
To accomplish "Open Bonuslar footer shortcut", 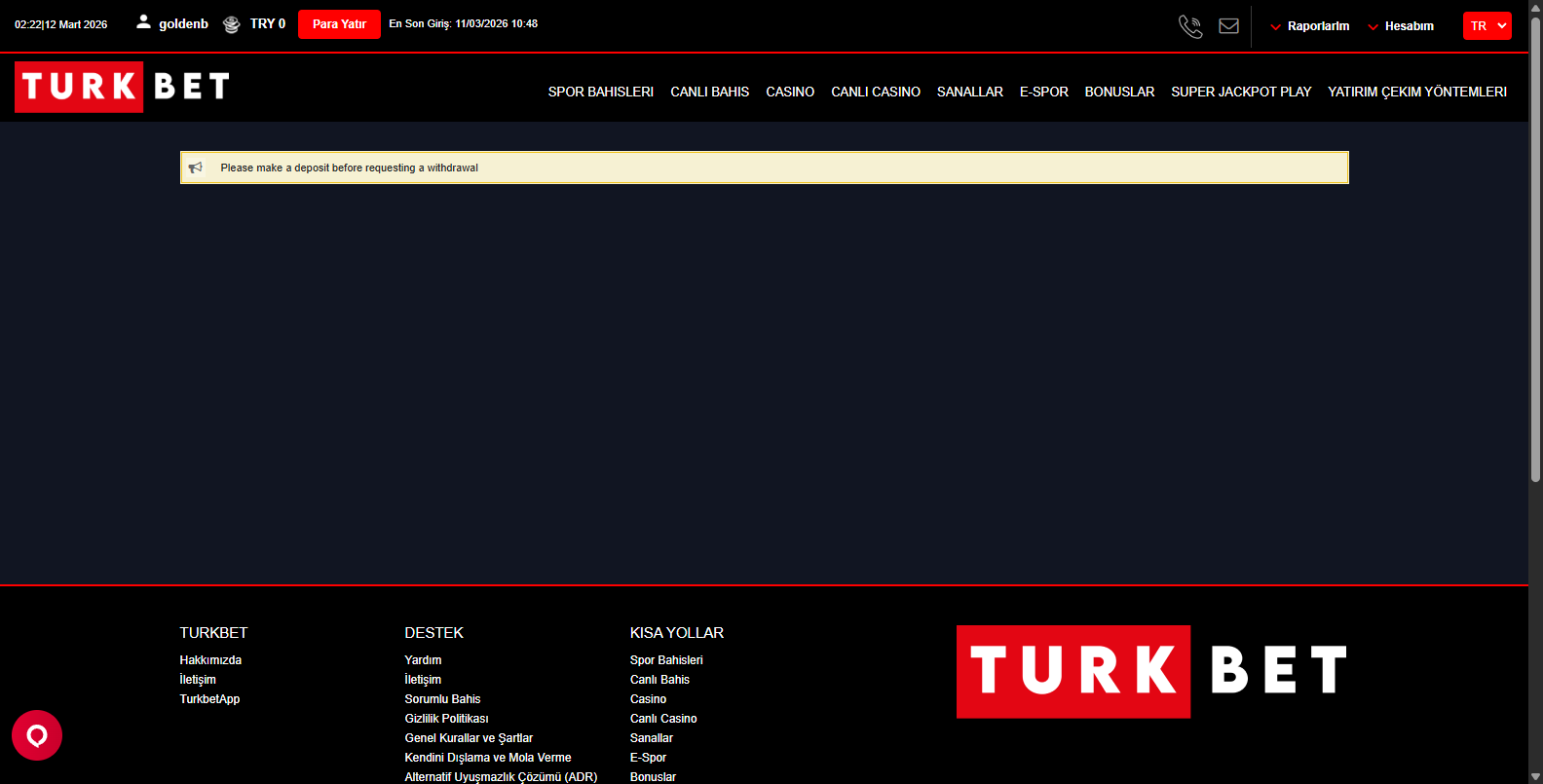I will [653, 777].
